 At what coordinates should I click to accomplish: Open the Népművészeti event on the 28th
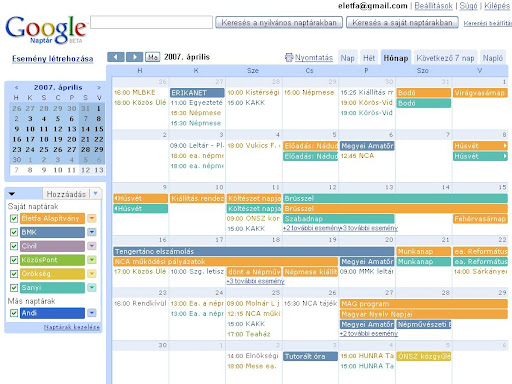(x=424, y=324)
